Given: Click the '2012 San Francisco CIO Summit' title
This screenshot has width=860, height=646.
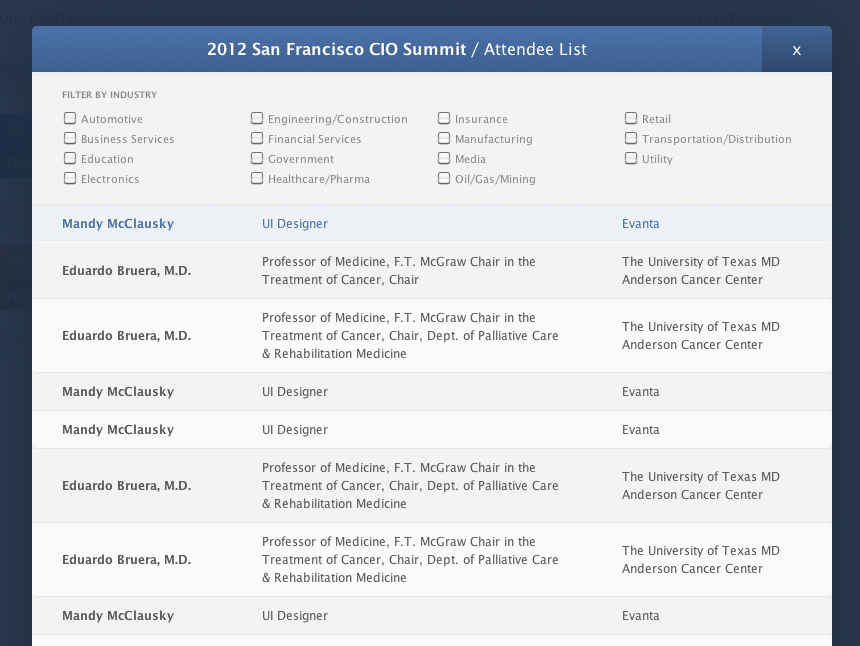Looking at the screenshot, I should [x=337, y=49].
